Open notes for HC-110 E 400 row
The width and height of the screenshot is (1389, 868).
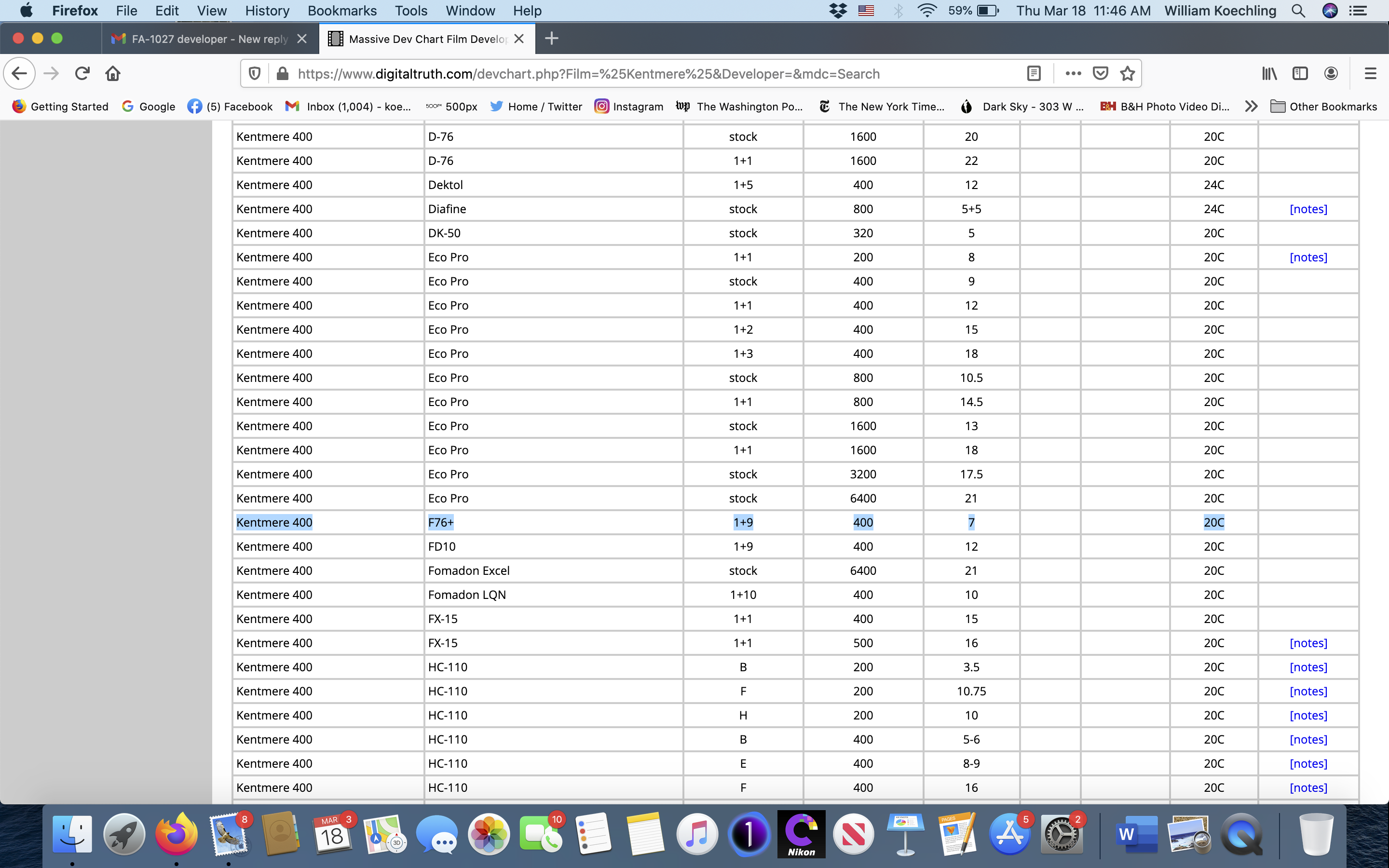[1308, 763]
